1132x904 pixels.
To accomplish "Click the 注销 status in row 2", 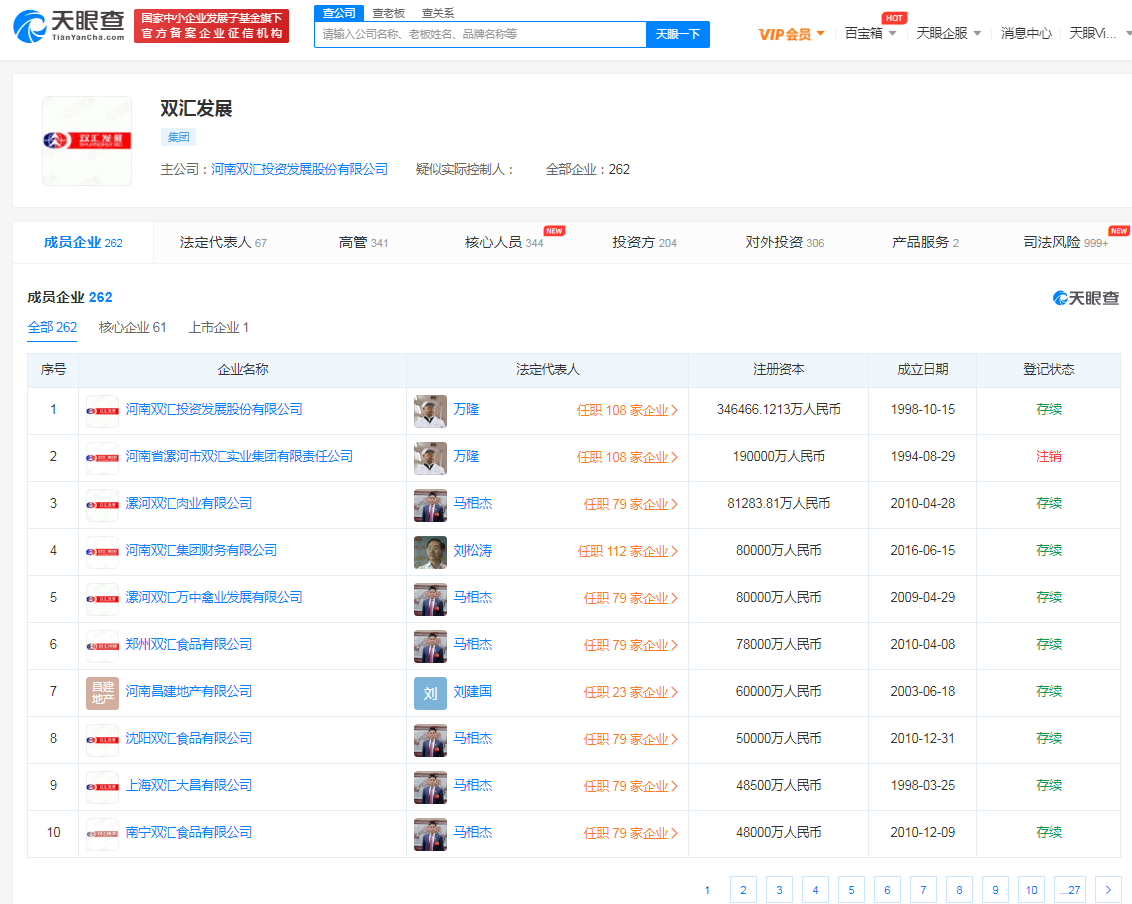I will coord(1048,456).
